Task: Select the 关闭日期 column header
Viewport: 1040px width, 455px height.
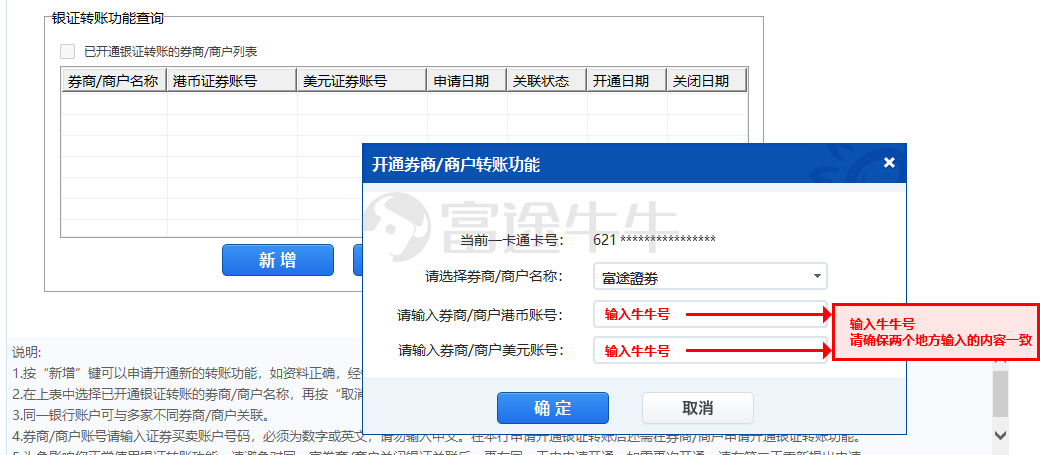Action: pyautogui.click(x=706, y=81)
